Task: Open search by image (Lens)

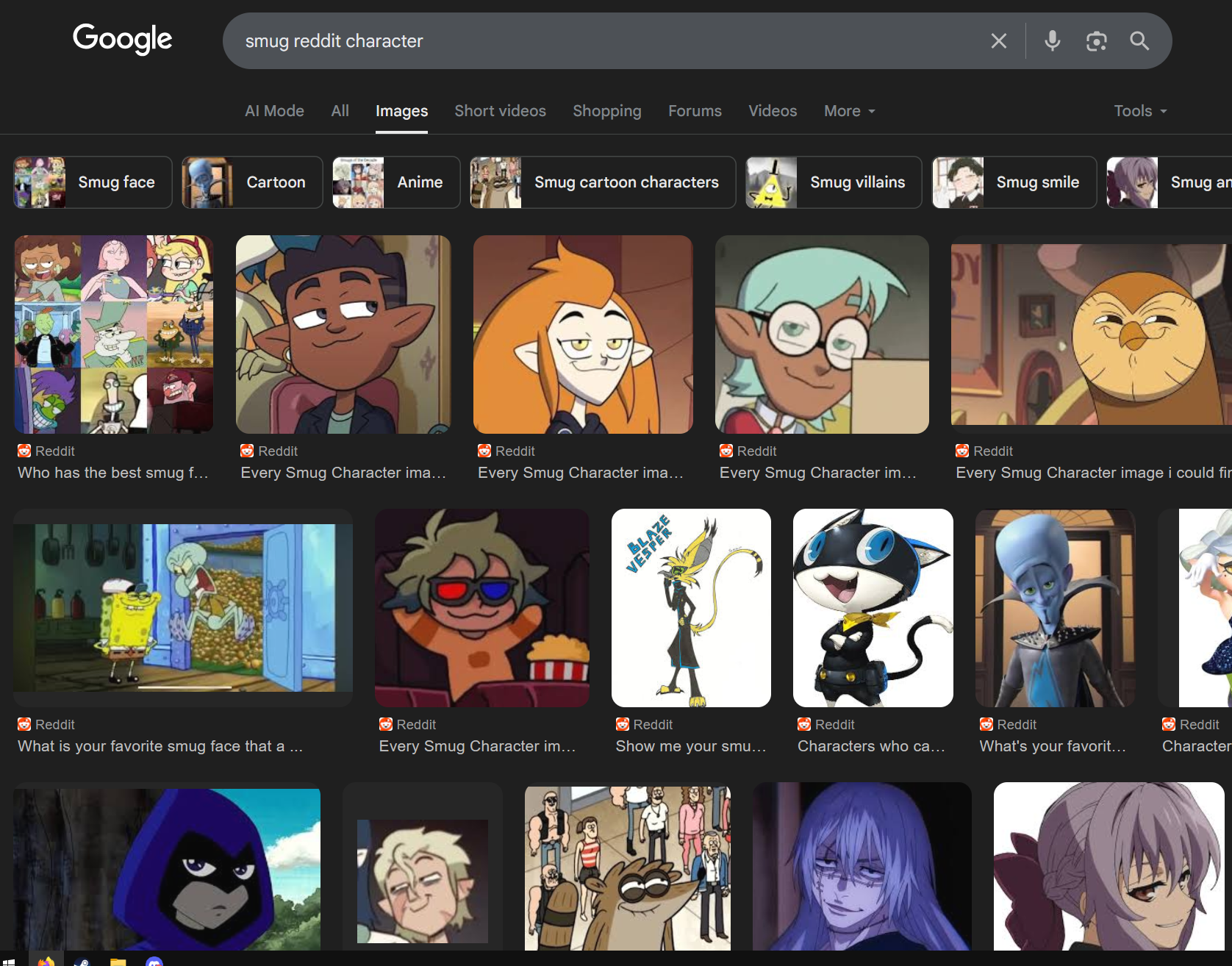Action: tap(1096, 41)
